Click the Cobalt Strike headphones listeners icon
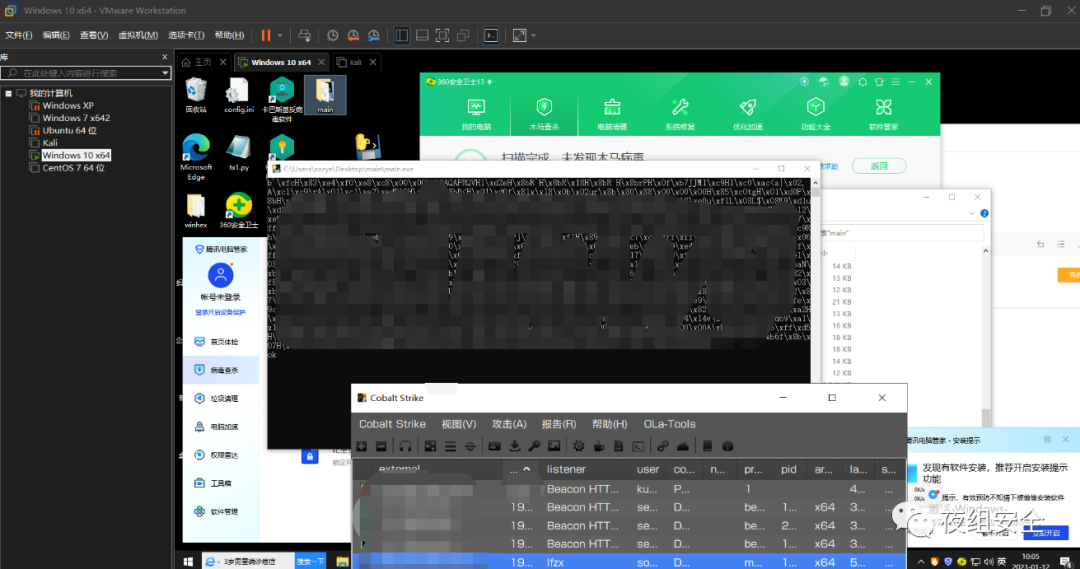Viewport: 1080px width, 569px height. click(x=406, y=446)
